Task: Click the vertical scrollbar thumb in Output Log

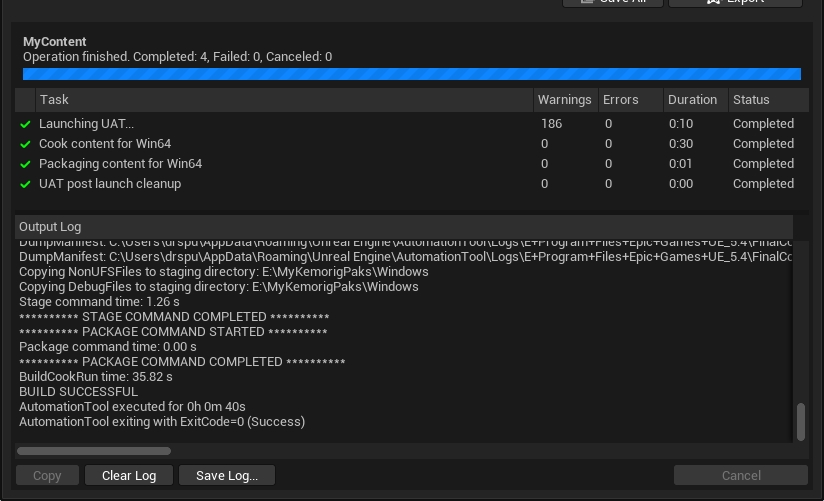Action: pyautogui.click(x=800, y=421)
